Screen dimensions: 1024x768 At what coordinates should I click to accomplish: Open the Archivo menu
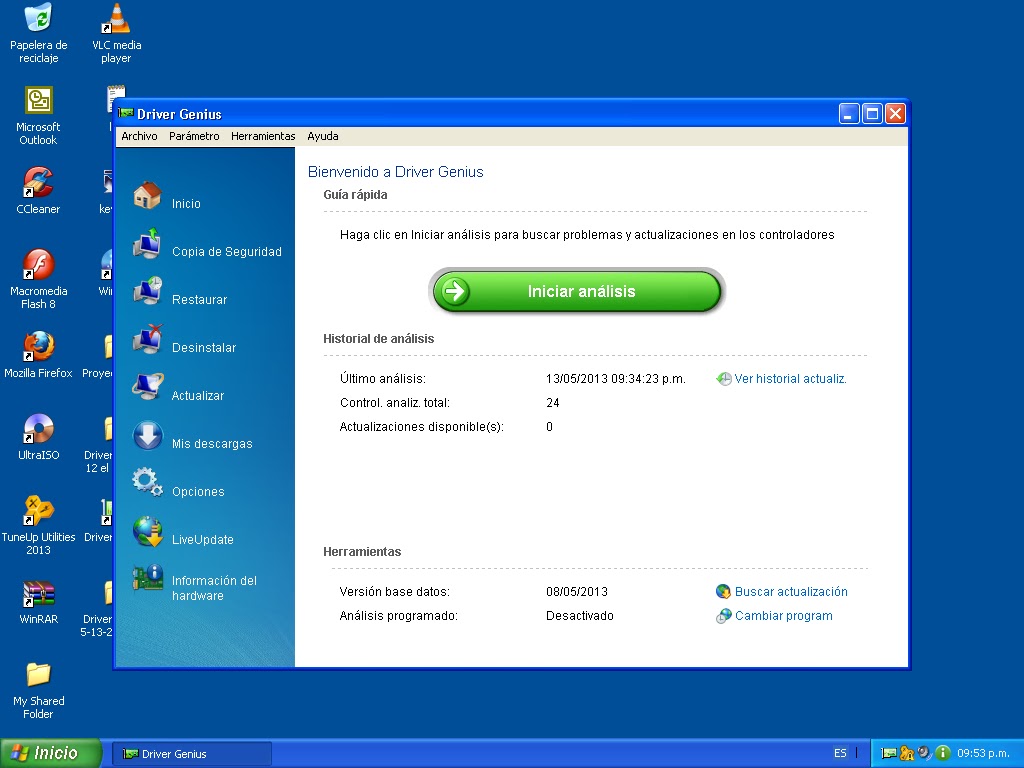click(x=139, y=136)
